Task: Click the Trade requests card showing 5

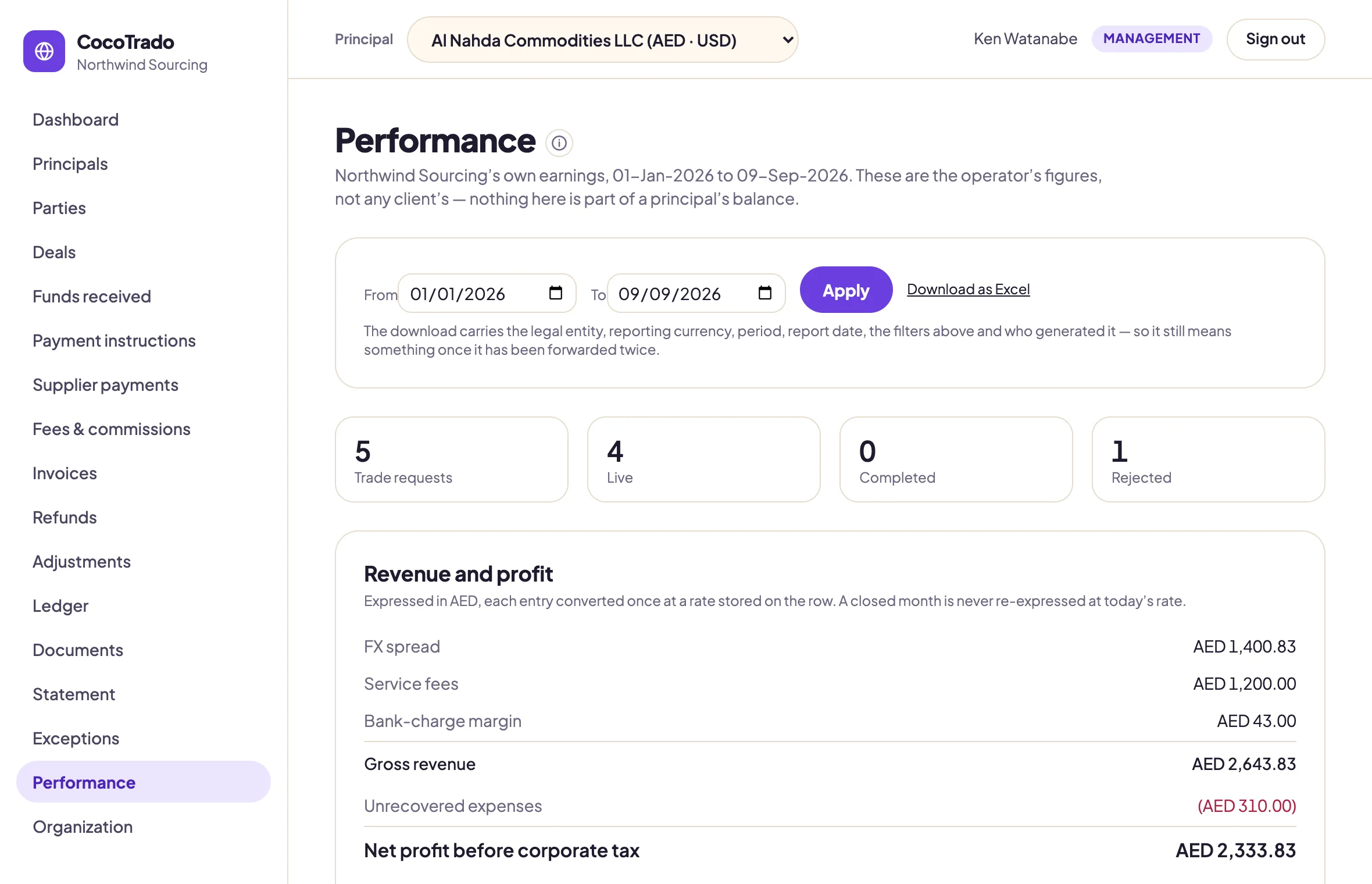Action: pos(451,459)
